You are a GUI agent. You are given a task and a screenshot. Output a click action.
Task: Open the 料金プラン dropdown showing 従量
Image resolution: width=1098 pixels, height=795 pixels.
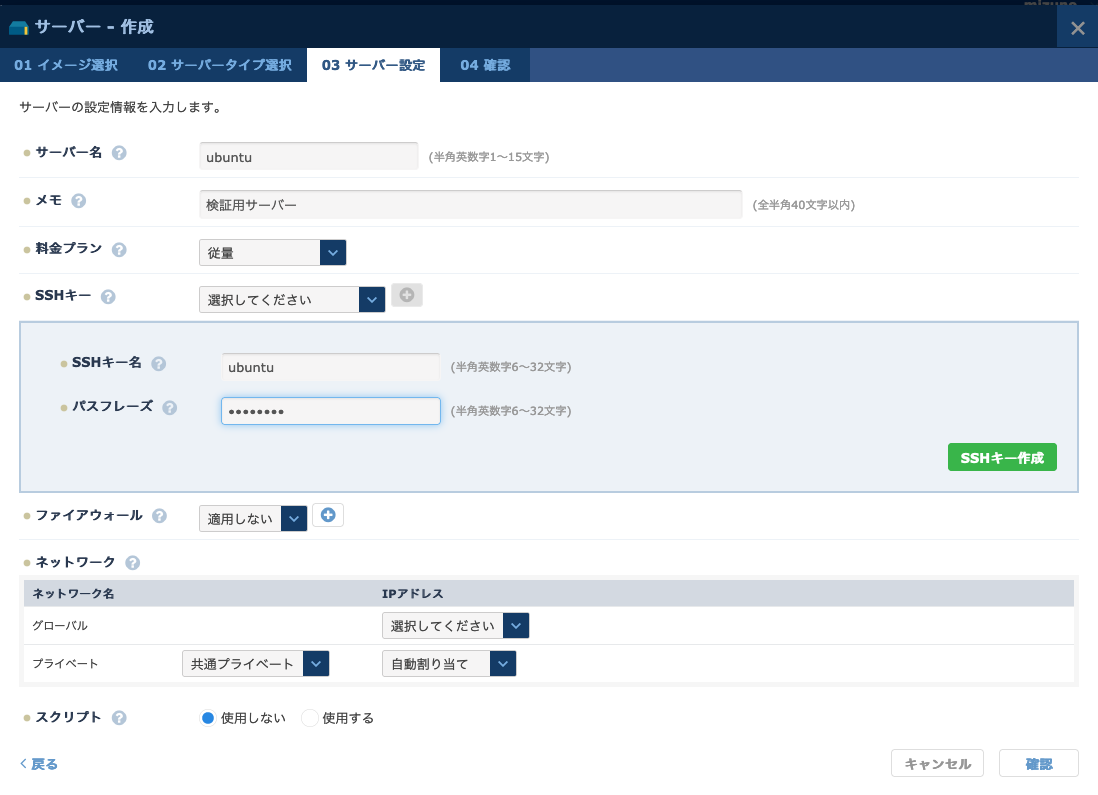(x=272, y=253)
